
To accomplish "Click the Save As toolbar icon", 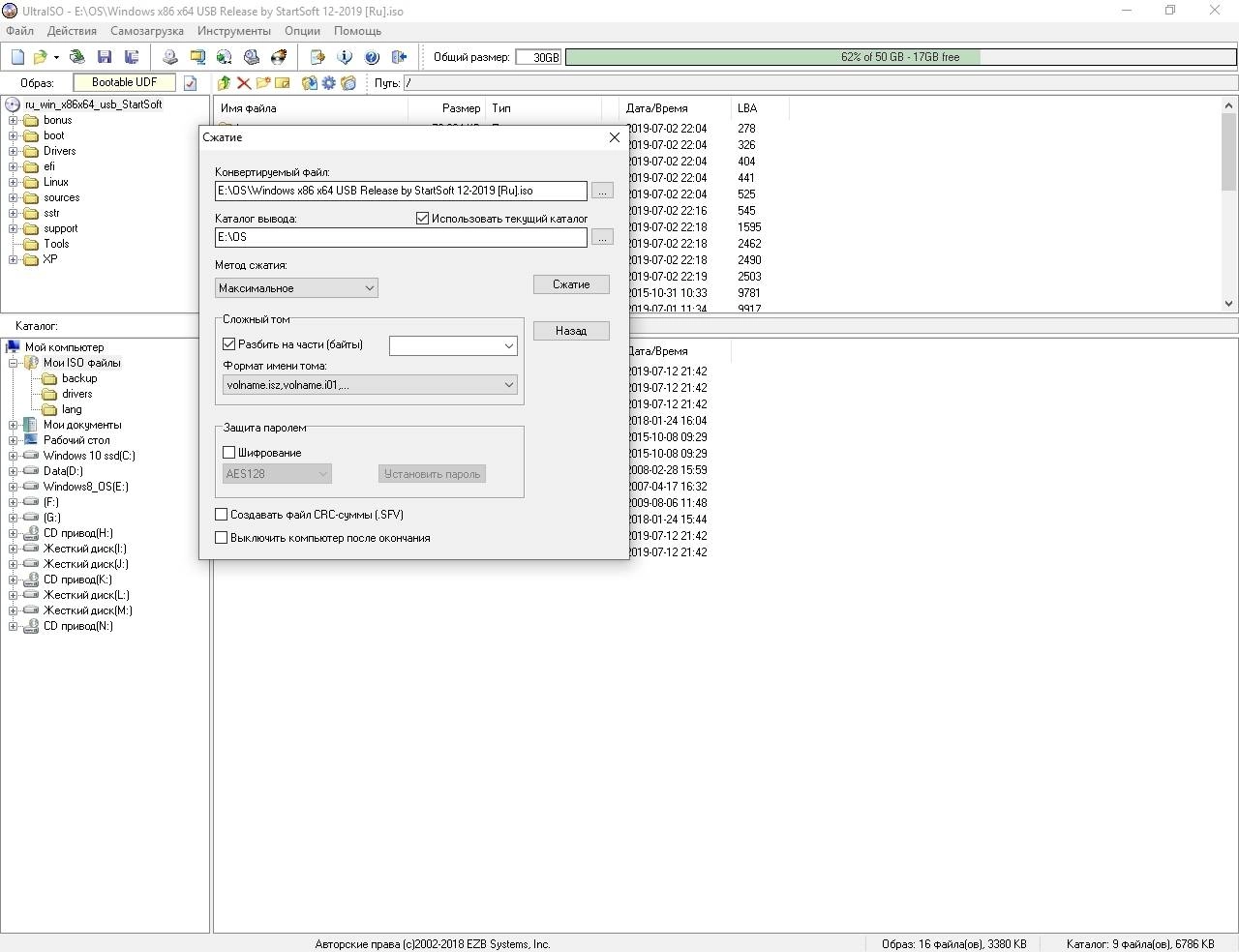I will click(132, 57).
